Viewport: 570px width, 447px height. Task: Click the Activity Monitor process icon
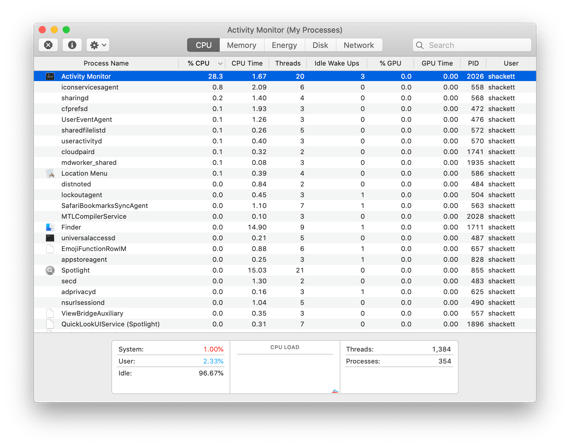(x=50, y=76)
